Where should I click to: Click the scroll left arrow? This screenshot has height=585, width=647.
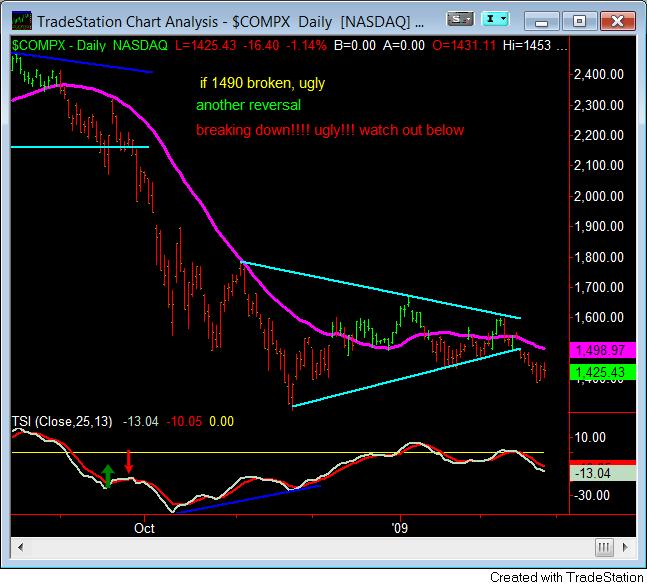click(20, 547)
